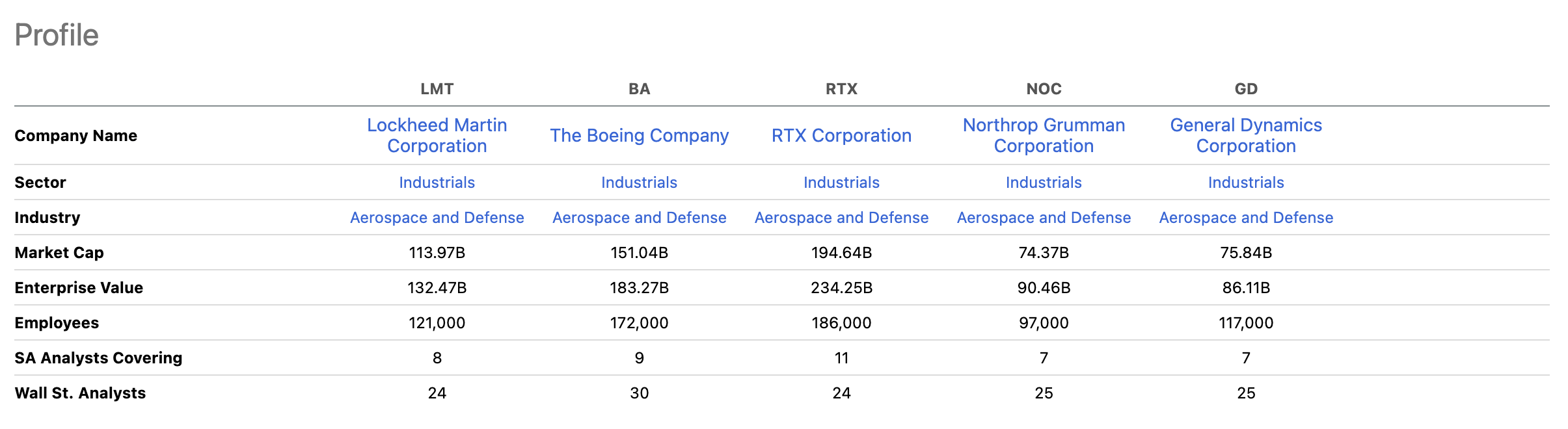Screen dimensions: 1568x429
Task: Select the 186,000 employees value
Action: pos(842,323)
